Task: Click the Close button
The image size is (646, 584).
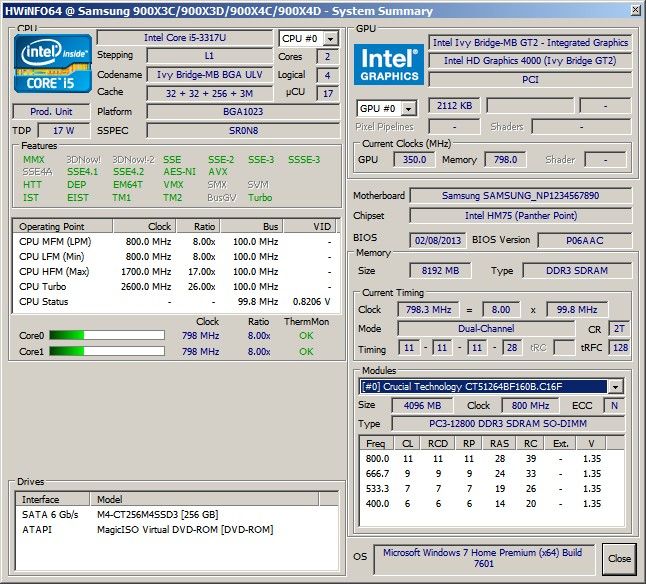Action: click(x=619, y=558)
